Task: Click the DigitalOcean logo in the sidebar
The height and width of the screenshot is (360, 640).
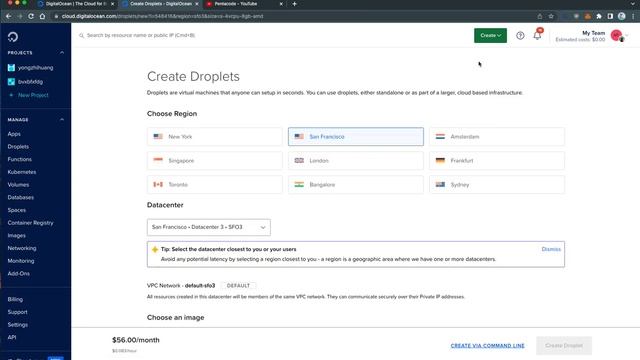Action: click(13, 37)
